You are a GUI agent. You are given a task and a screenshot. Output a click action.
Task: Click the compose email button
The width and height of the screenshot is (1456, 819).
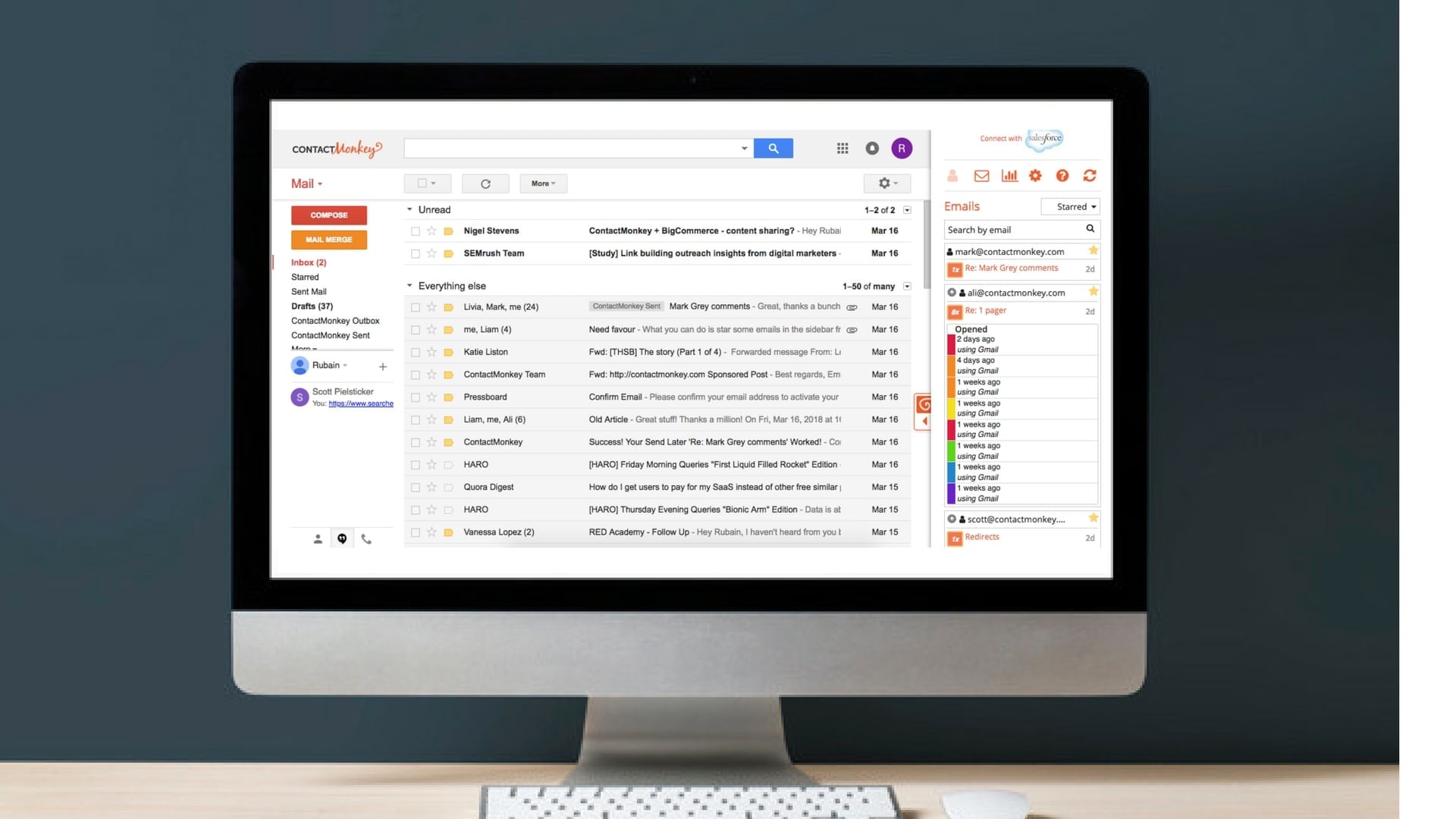coord(329,214)
